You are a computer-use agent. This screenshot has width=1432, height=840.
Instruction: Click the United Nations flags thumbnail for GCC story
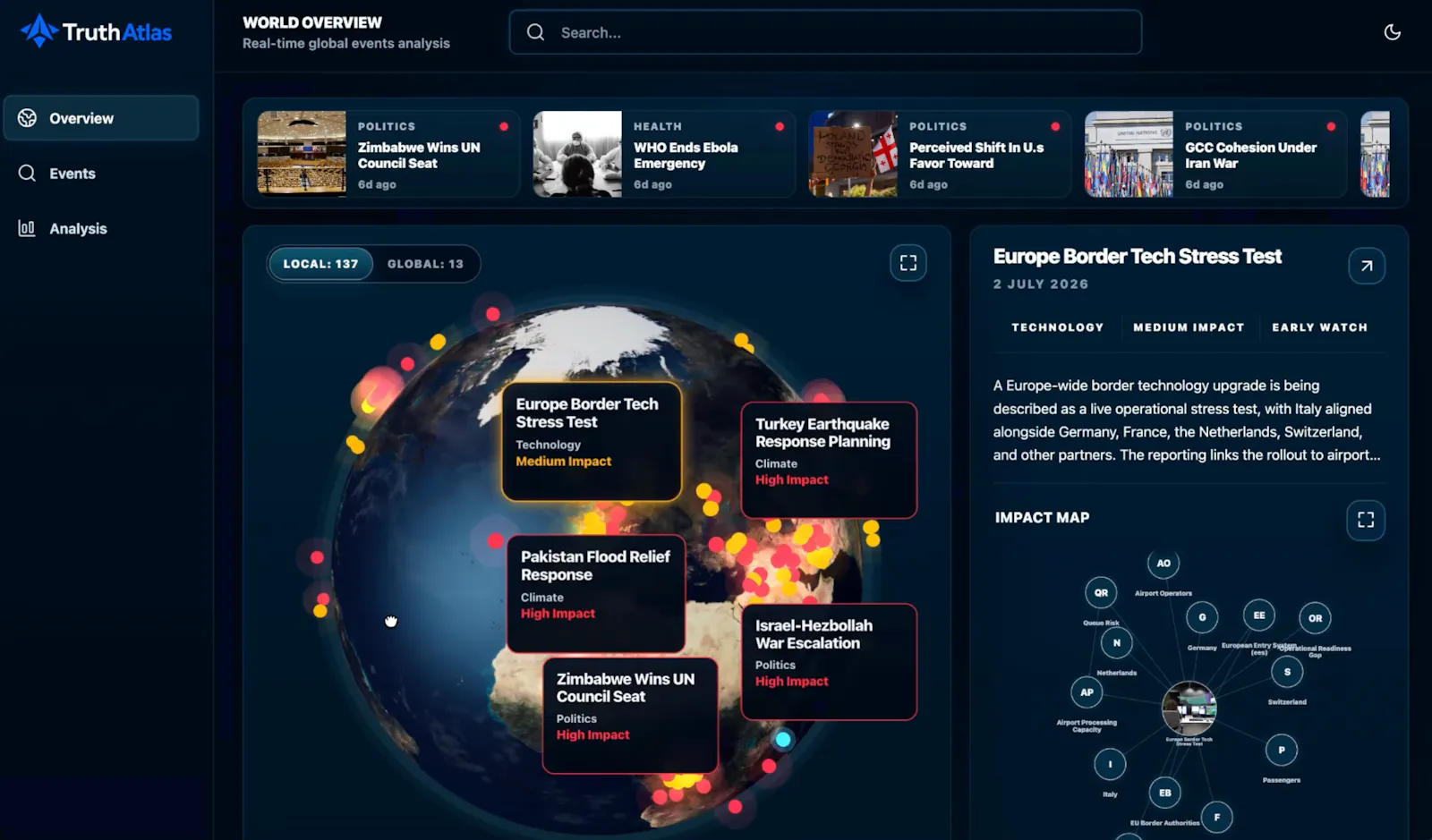tap(1129, 154)
